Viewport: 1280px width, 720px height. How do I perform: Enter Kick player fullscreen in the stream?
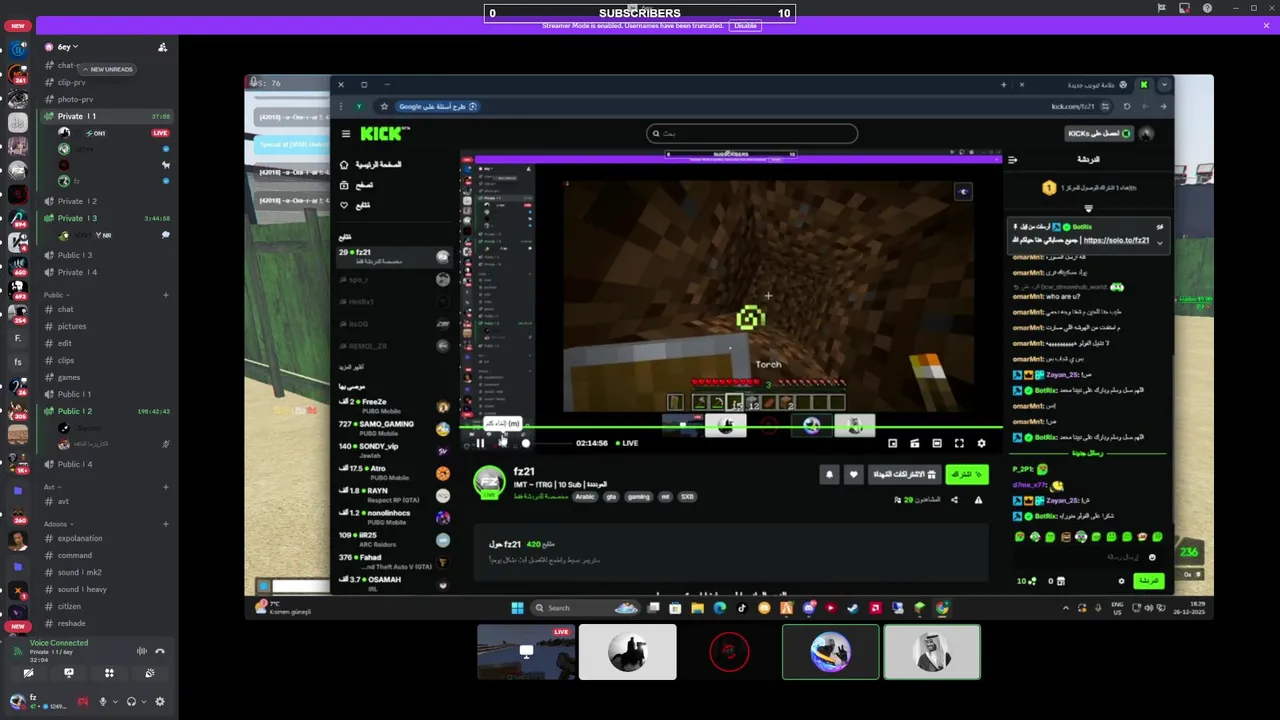[x=959, y=443]
